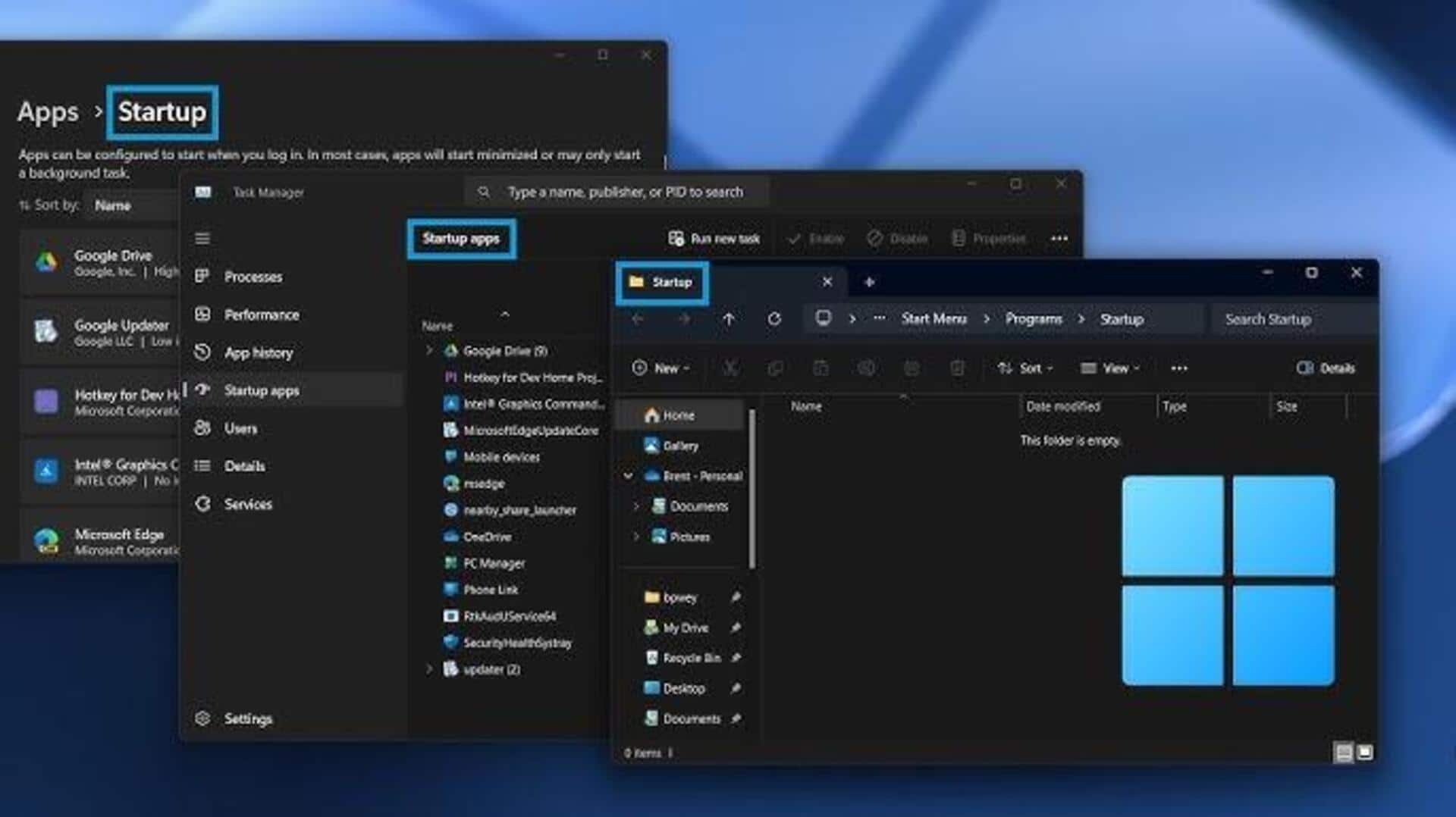Select msedge startup row
The width and height of the screenshot is (1456, 817).
tap(475, 484)
